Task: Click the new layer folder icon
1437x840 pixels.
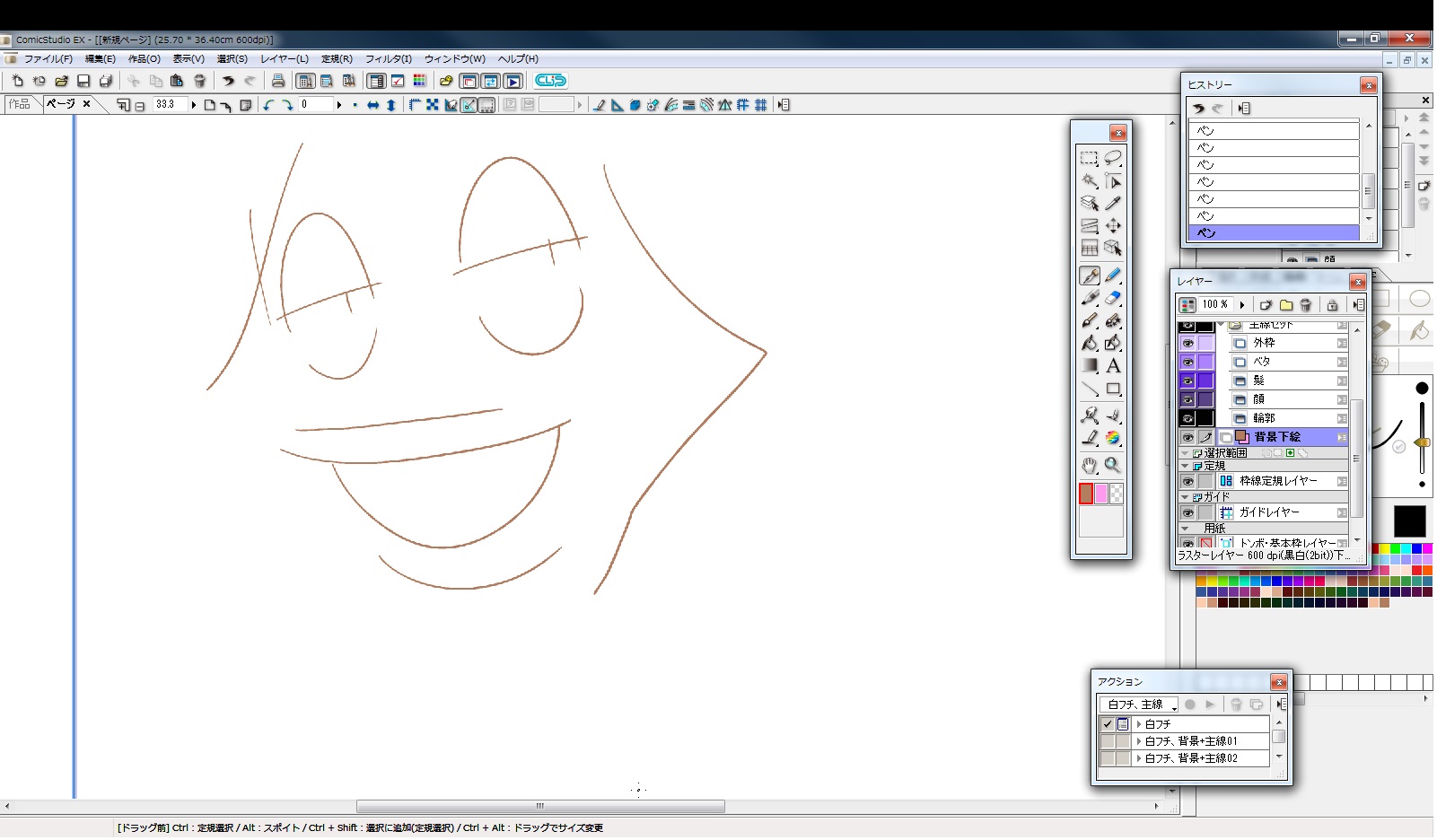Action: click(1286, 305)
